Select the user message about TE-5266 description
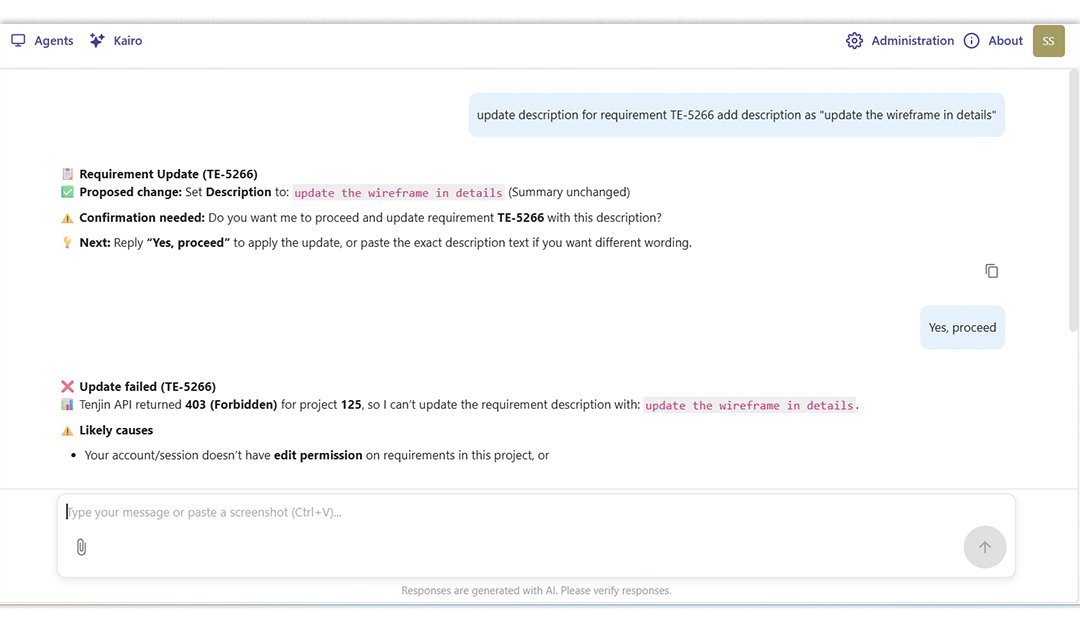Screen dimensions: 1080x632 click(736, 115)
